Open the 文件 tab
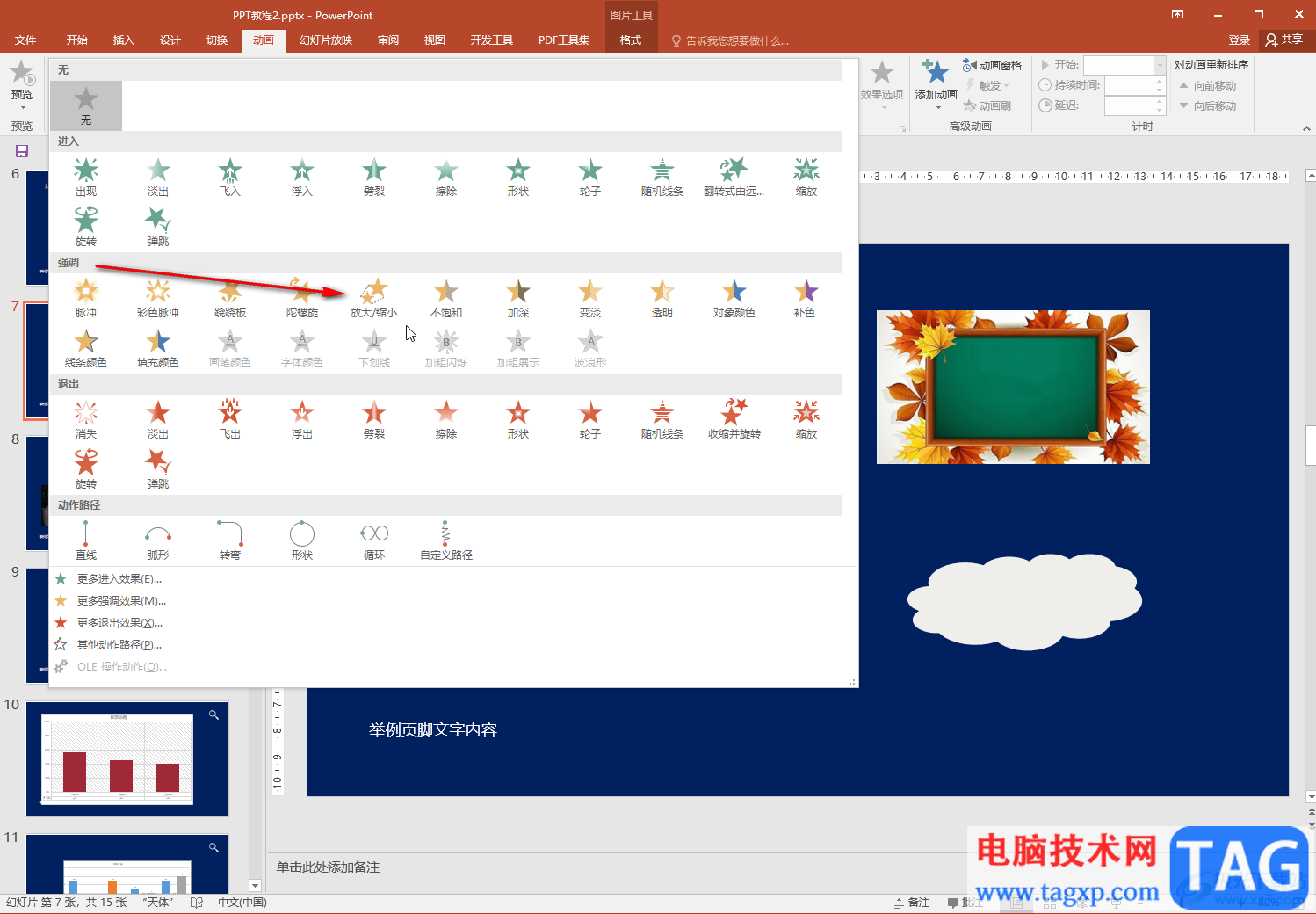This screenshot has width=1316, height=914. click(x=25, y=40)
